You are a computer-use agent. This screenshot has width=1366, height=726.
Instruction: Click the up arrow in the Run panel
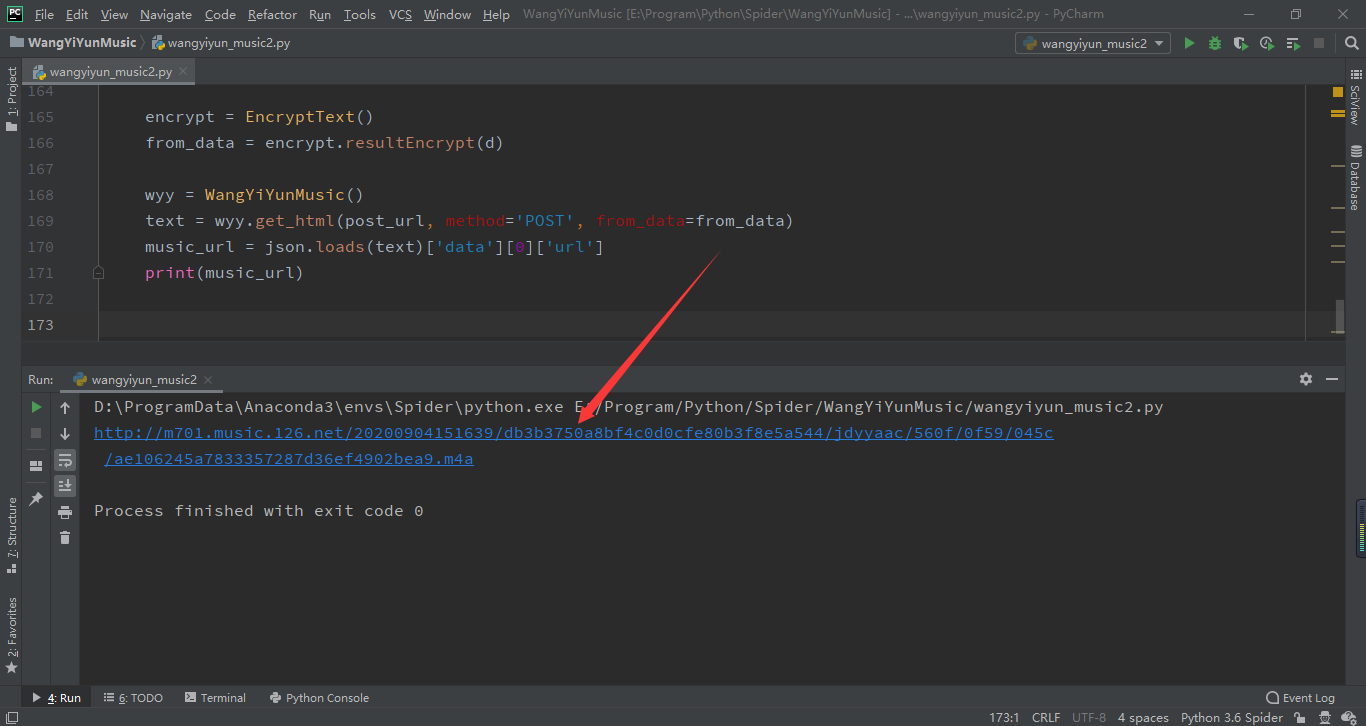click(x=65, y=408)
